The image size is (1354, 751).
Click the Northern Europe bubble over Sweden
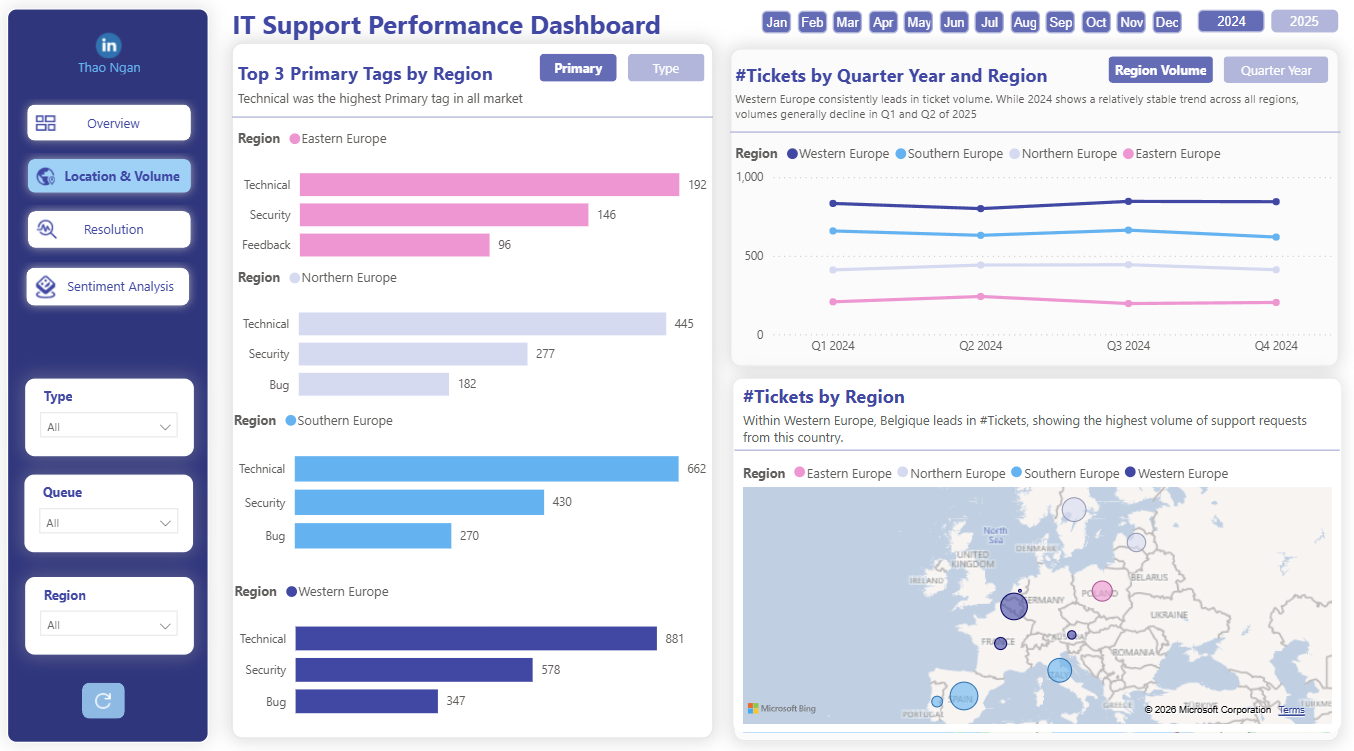click(x=1074, y=510)
